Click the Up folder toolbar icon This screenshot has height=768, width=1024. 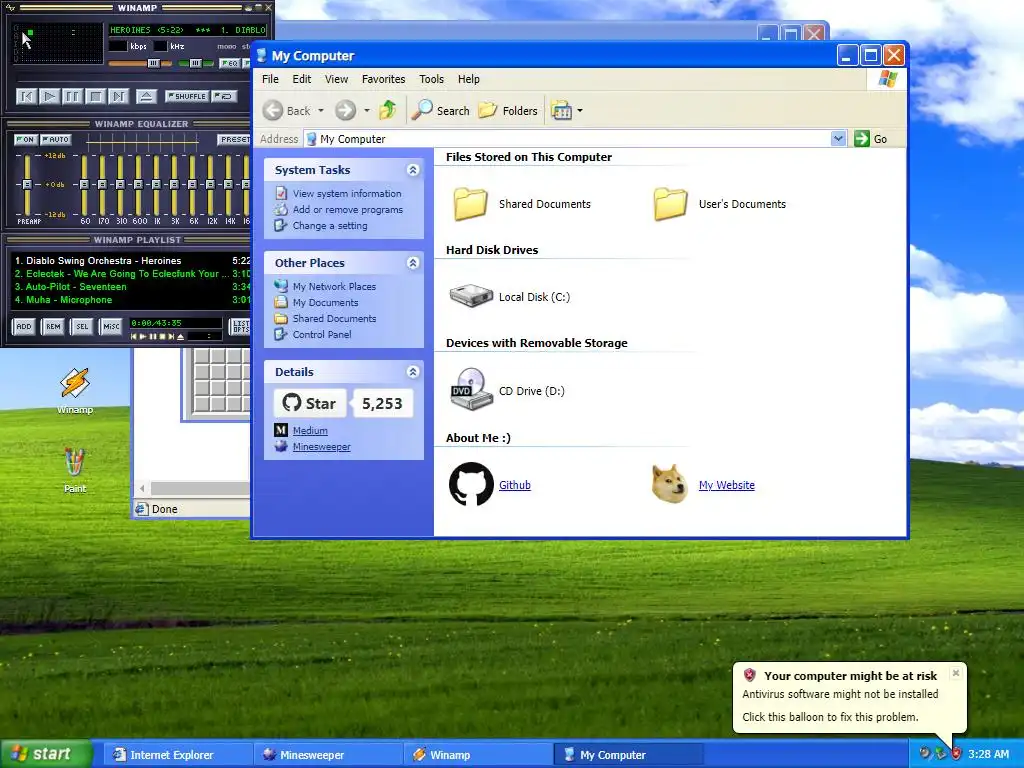pyautogui.click(x=388, y=110)
